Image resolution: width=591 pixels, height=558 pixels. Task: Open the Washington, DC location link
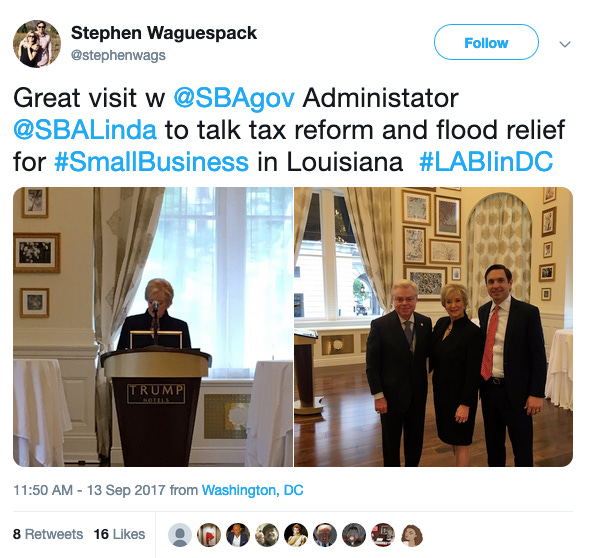point(253,490)
